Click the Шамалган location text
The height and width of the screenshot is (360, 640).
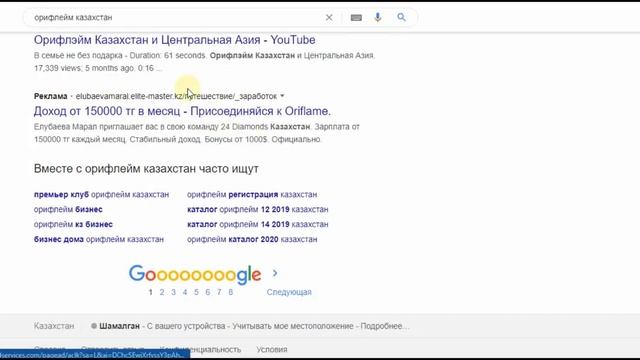(119, 326)
